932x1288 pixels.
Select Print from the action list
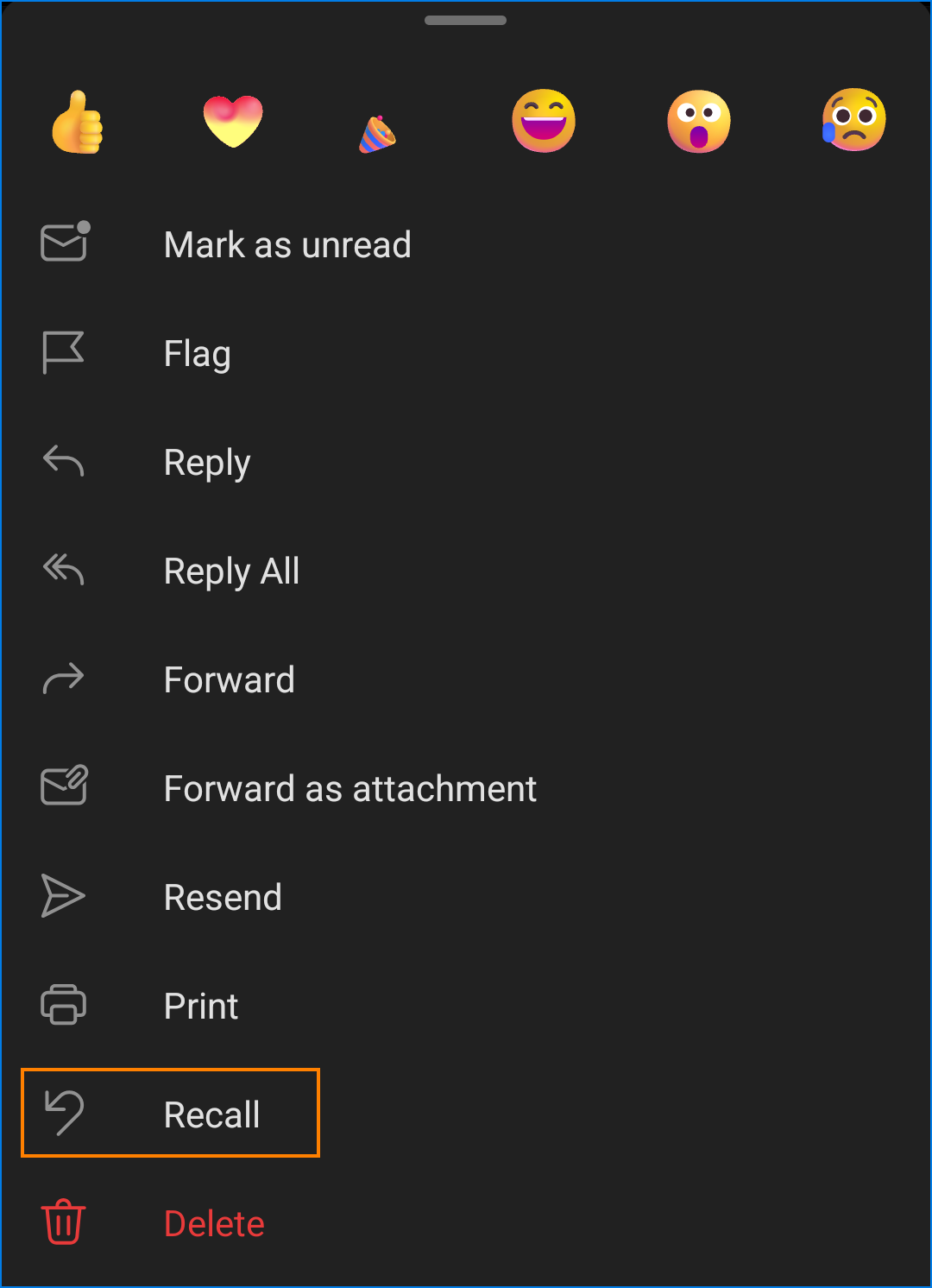pyautogui.click(x=201, y=1006)
